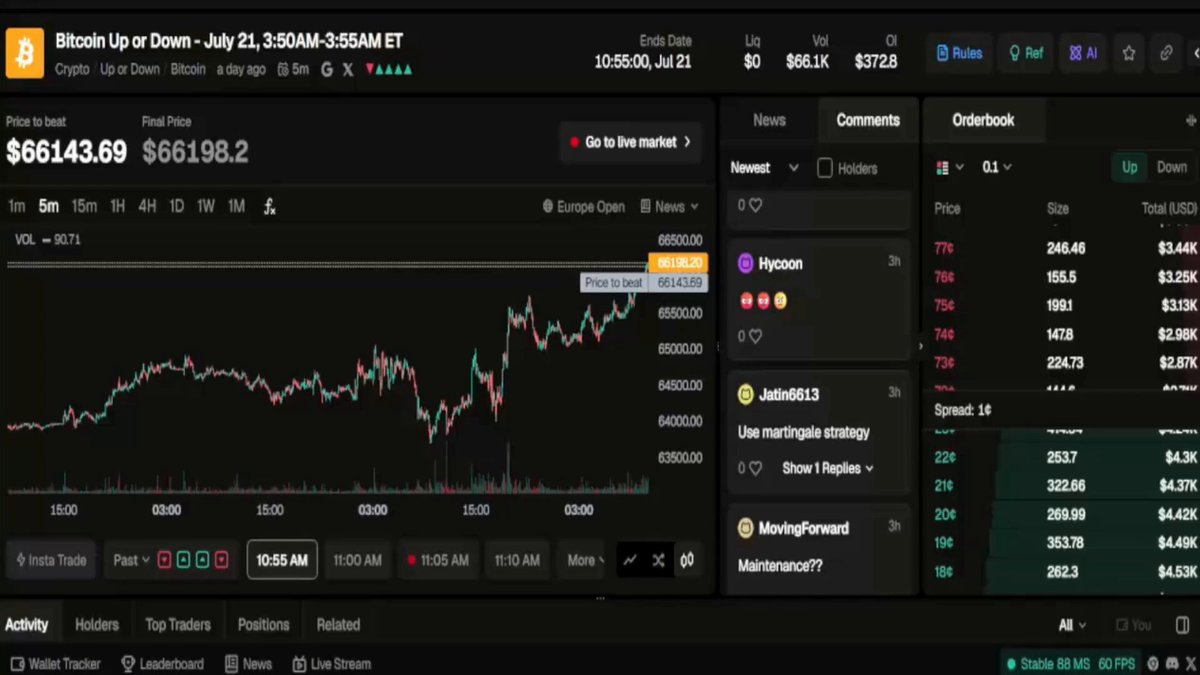The image size is (1200, 675).
Task: Select the line chart view icon
Action: (x=629, y=560)
